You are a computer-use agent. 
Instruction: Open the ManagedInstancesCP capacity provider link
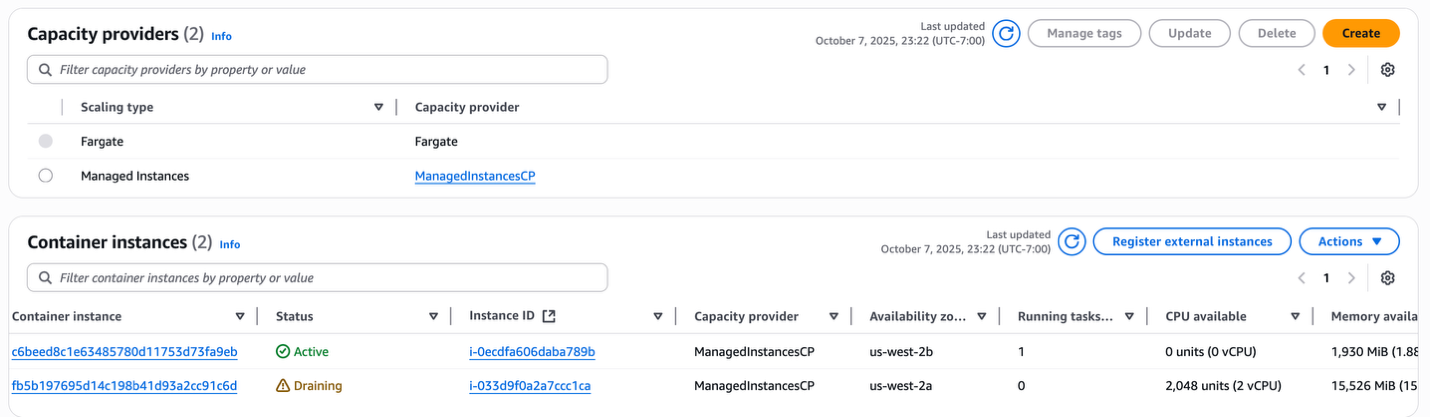coord(475,176)
